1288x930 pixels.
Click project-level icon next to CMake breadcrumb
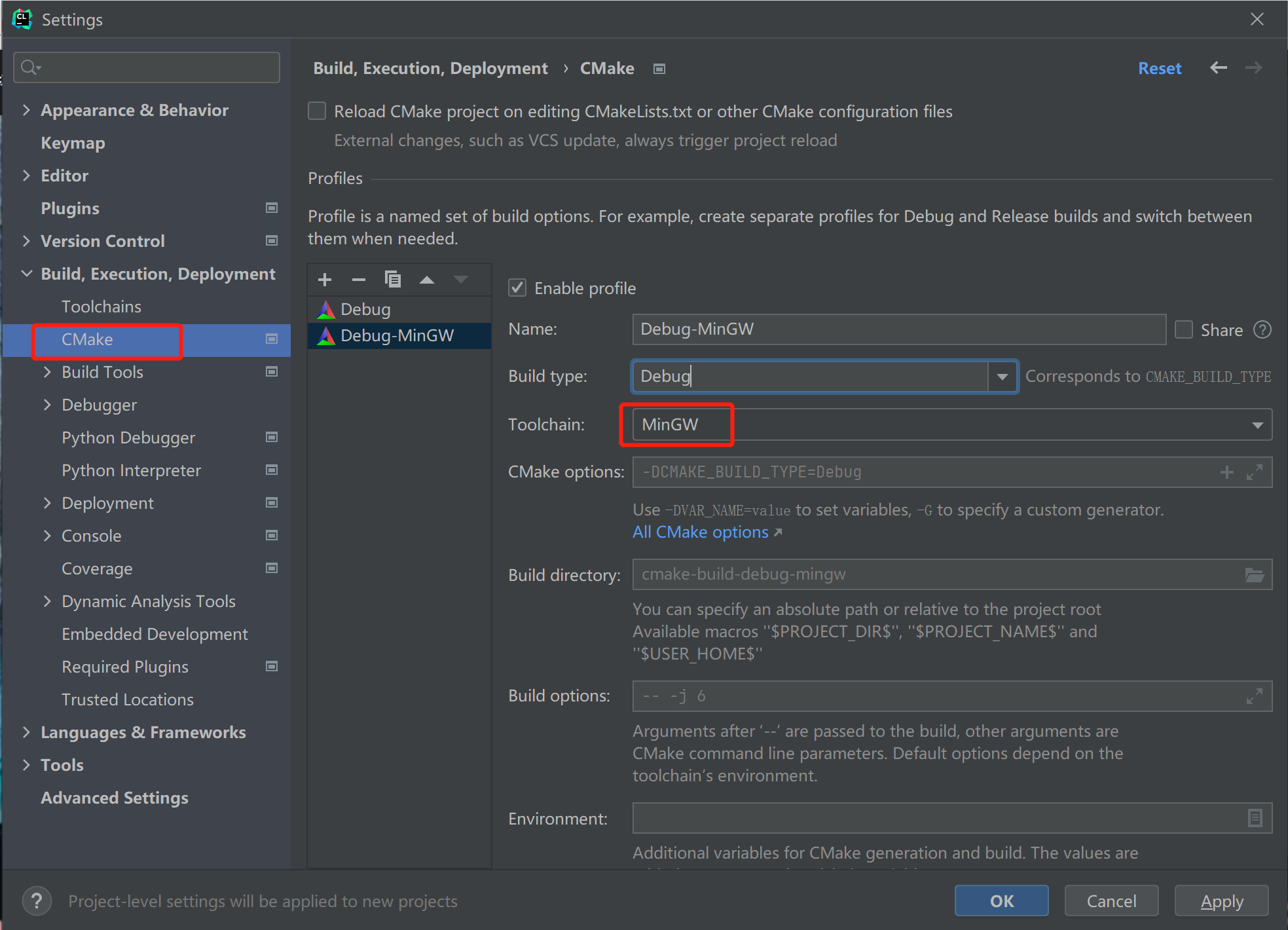click(659, 69)
